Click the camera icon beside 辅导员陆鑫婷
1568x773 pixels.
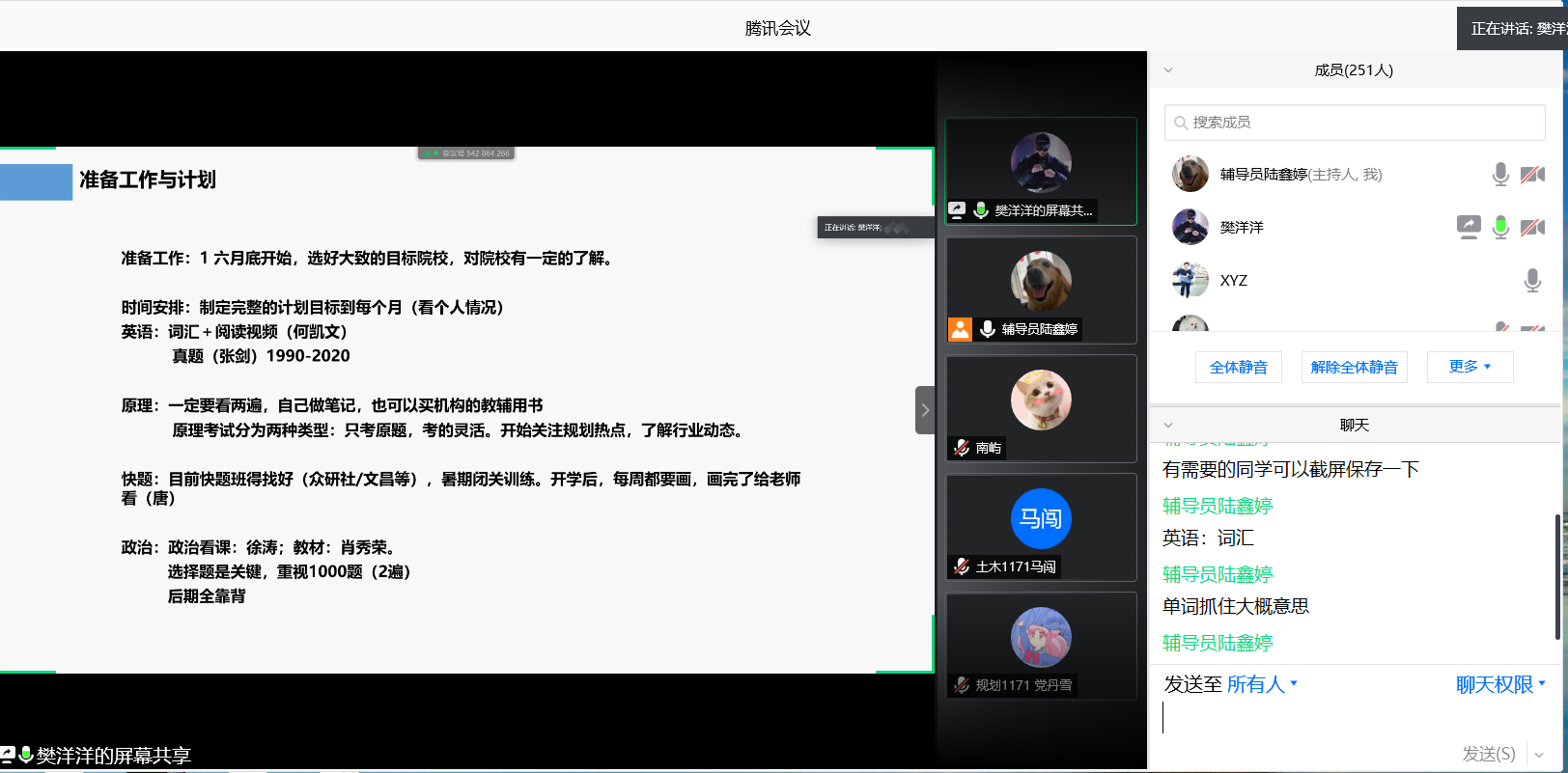tap(1532, 175)
